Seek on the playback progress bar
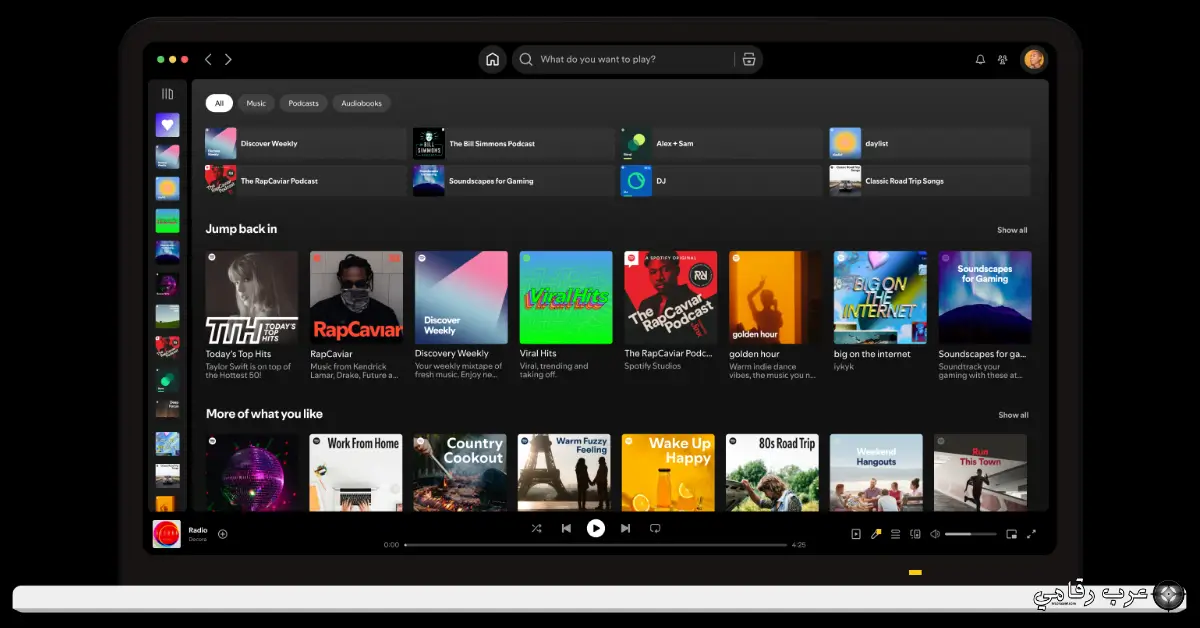1200x628 pixels. click(595, 545)
